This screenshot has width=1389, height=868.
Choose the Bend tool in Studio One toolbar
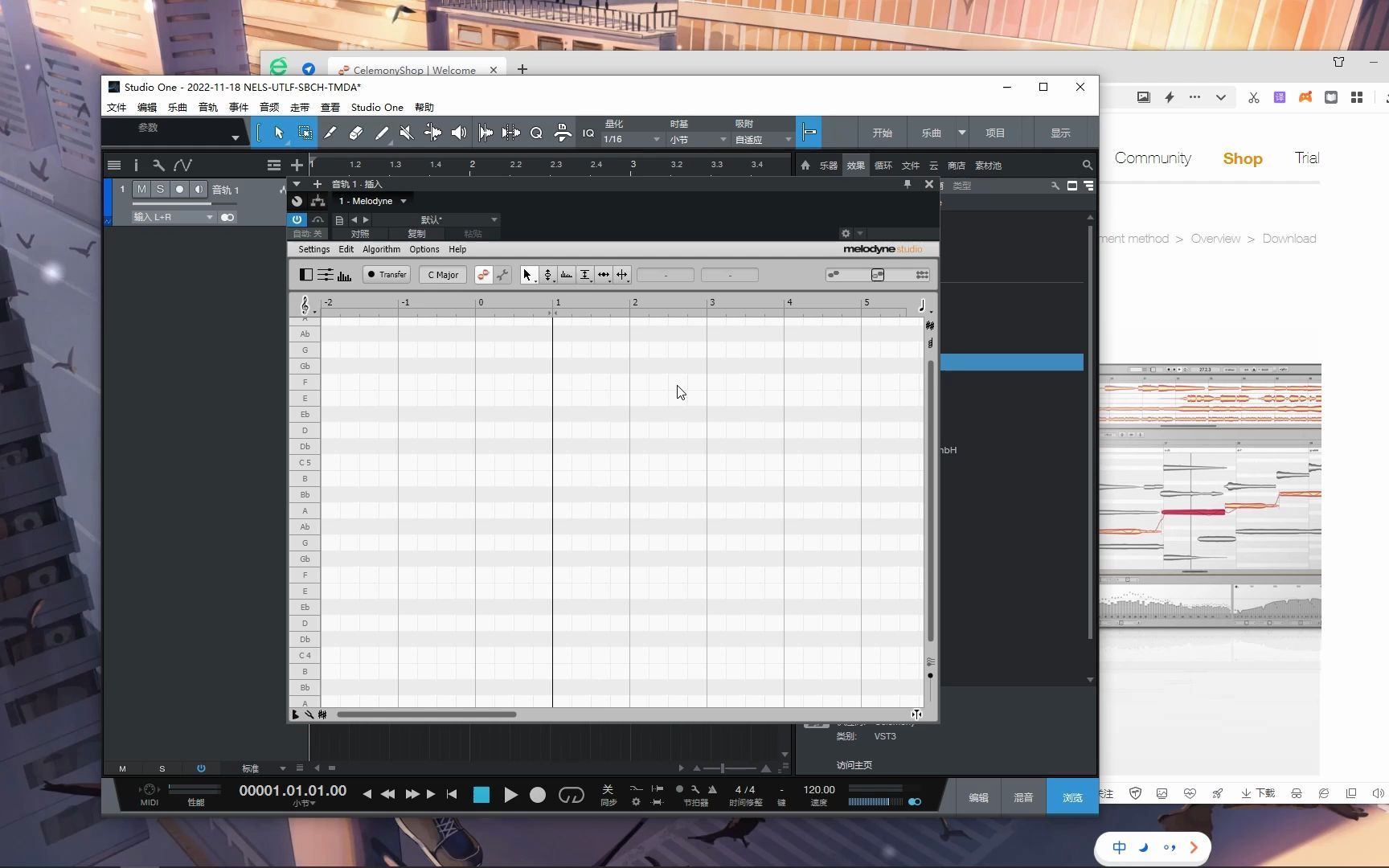tap(432, 133)
